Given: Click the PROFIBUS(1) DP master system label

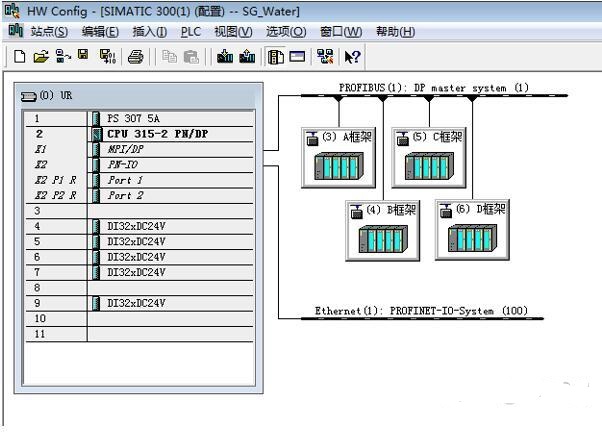Looking at the screenshot, I should pyautogui.click(x=434, y=88).
